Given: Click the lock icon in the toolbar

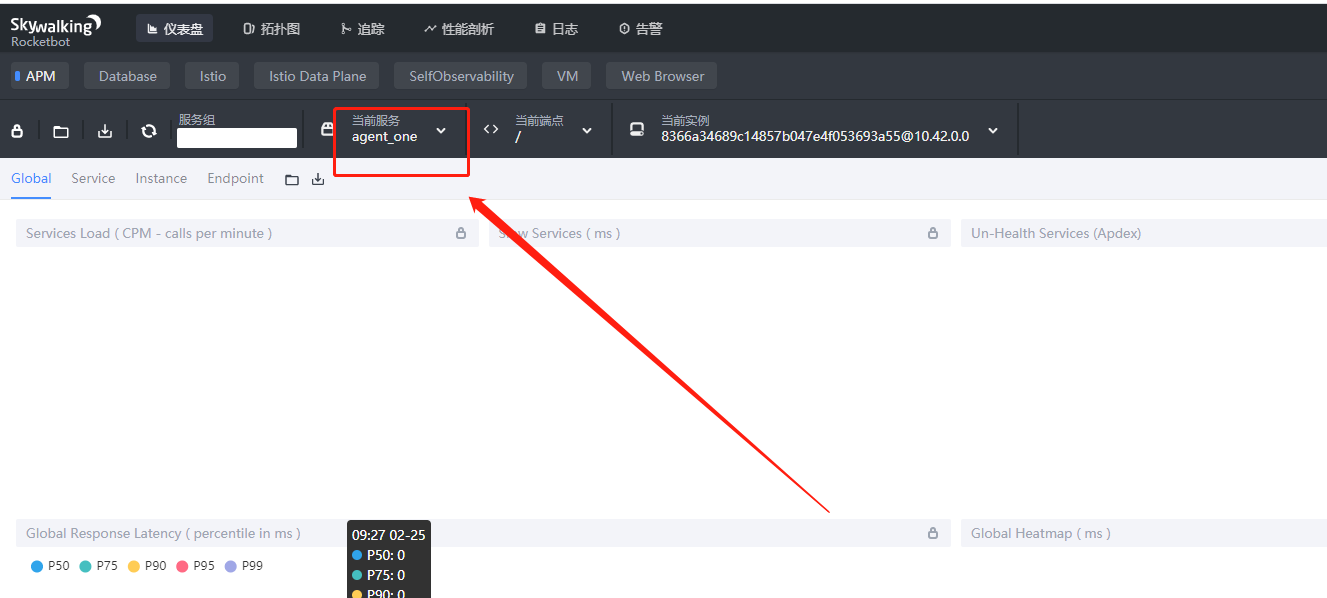Looking at the screenshot, I should 17,131.
